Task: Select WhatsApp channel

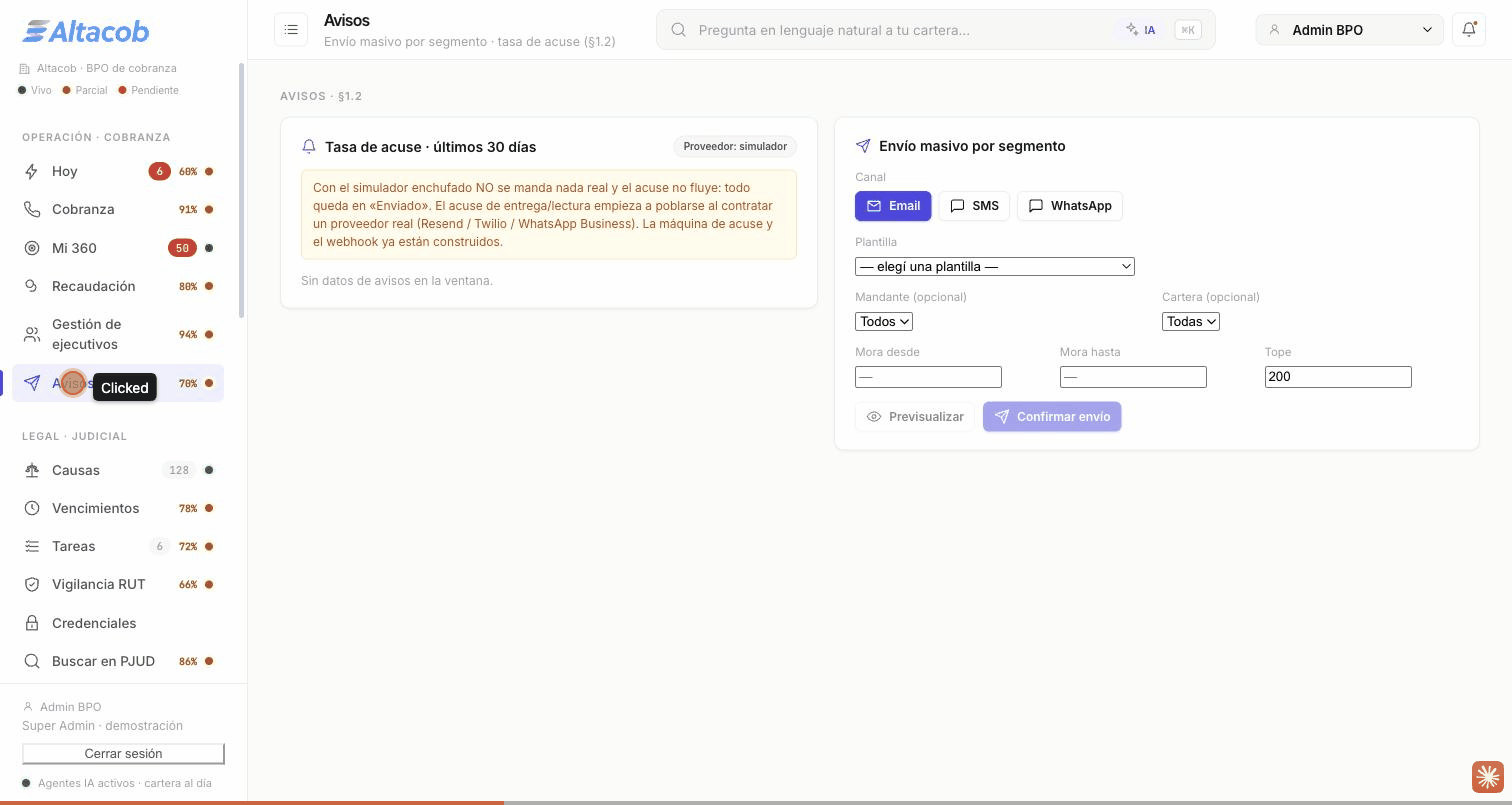Action: pyautogui.click(x=1070, y=206)
